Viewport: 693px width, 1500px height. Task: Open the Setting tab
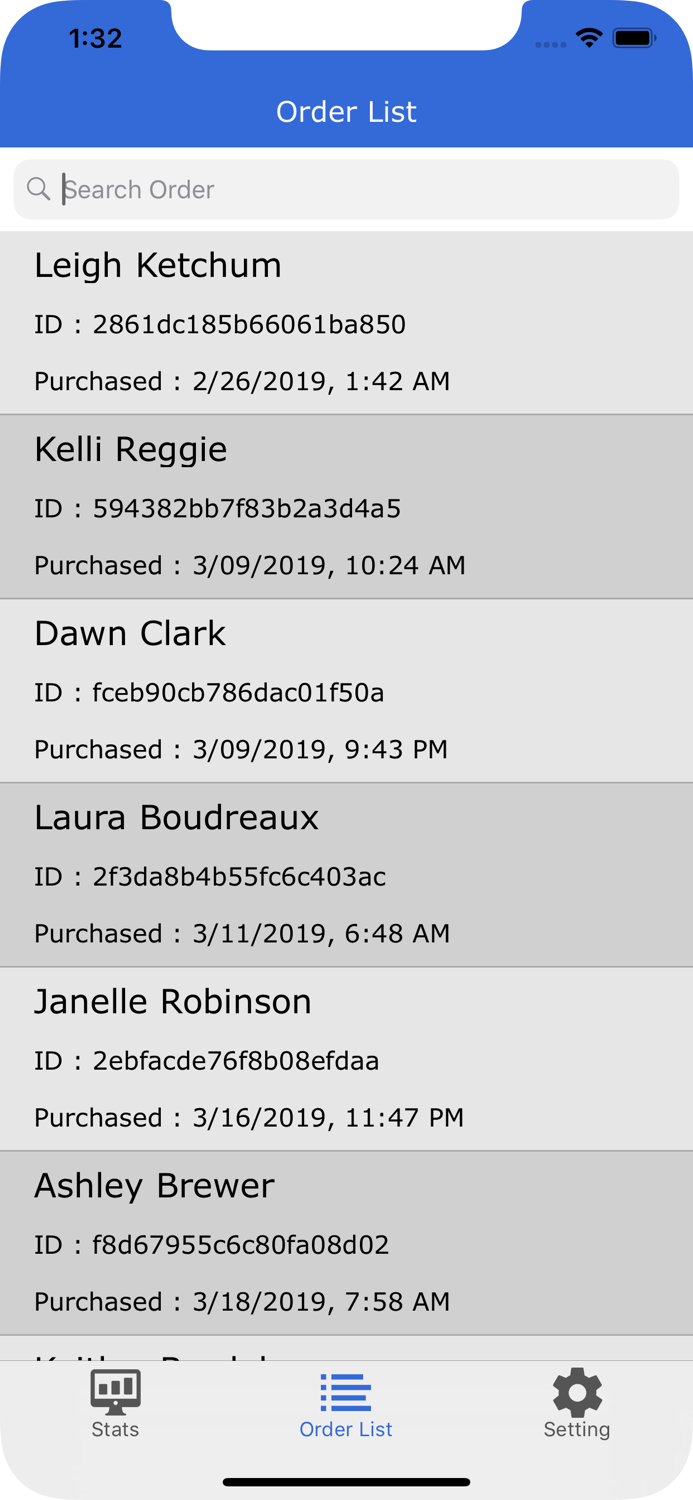click(x=577, y=1403)
